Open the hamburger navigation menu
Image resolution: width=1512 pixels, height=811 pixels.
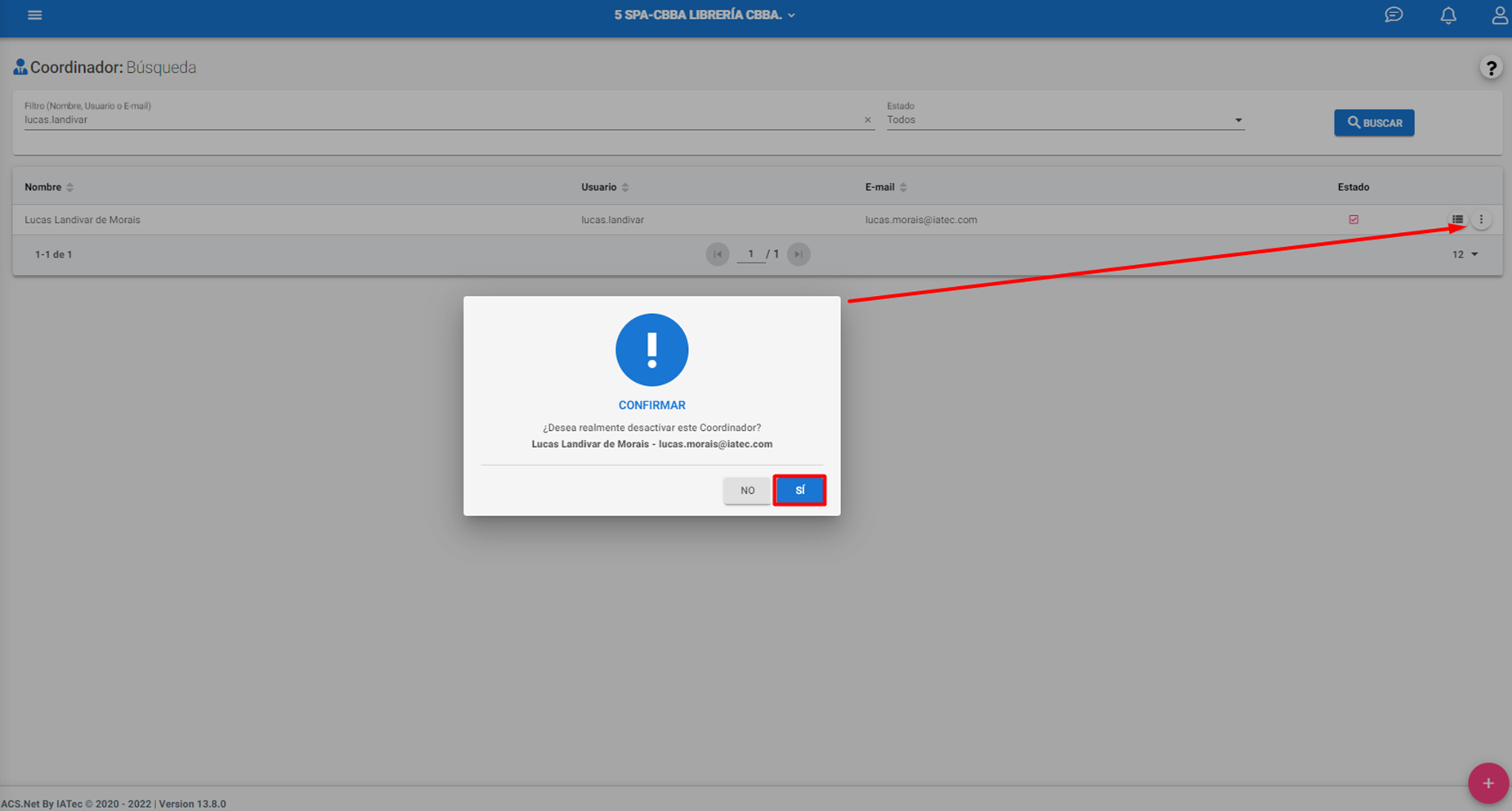pyautogui.click(x=34, y=15)
